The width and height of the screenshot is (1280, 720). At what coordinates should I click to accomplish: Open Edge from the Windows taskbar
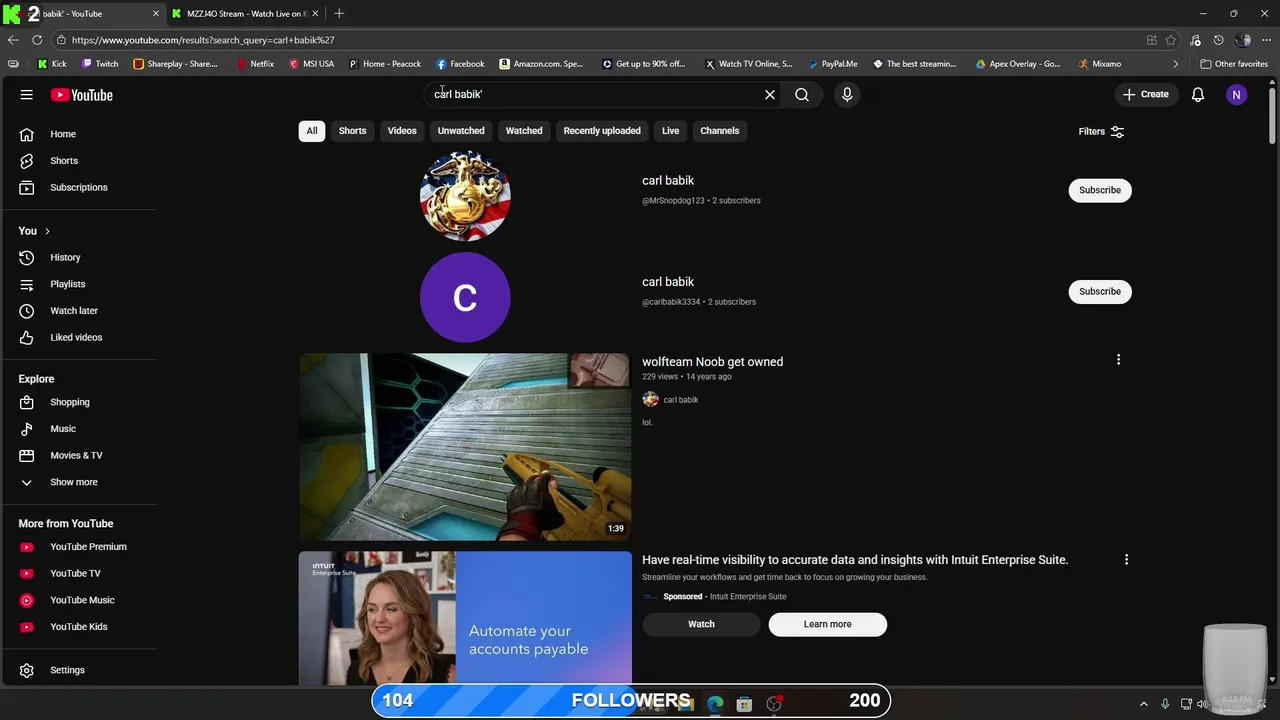pos(715,704)
